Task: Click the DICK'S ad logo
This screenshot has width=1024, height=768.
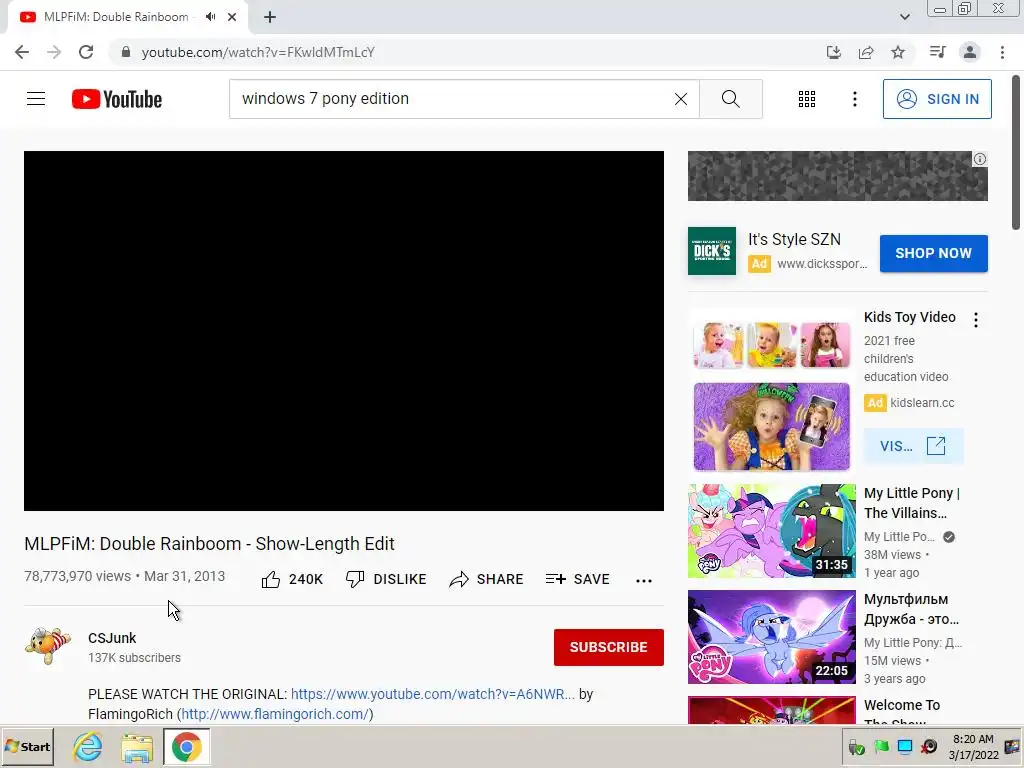Action: (712, 251)
